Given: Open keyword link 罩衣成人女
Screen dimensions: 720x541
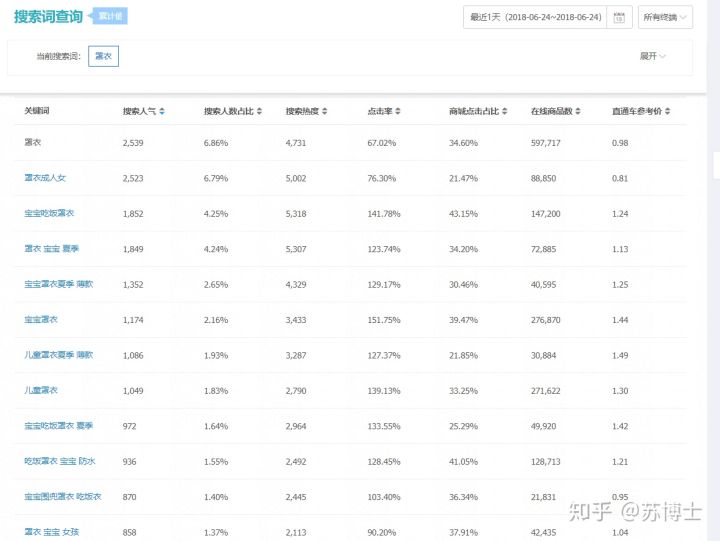Looking at the screenshot, I should pyautogui.click(x=45, y=178).
